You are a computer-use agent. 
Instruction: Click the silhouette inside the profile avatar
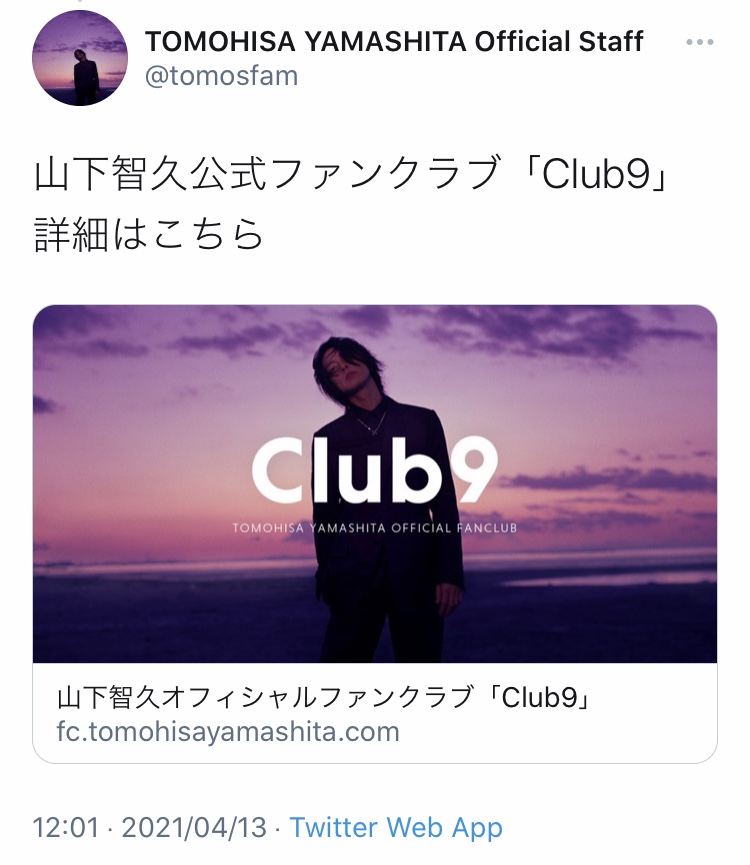(x=85, y=76)
